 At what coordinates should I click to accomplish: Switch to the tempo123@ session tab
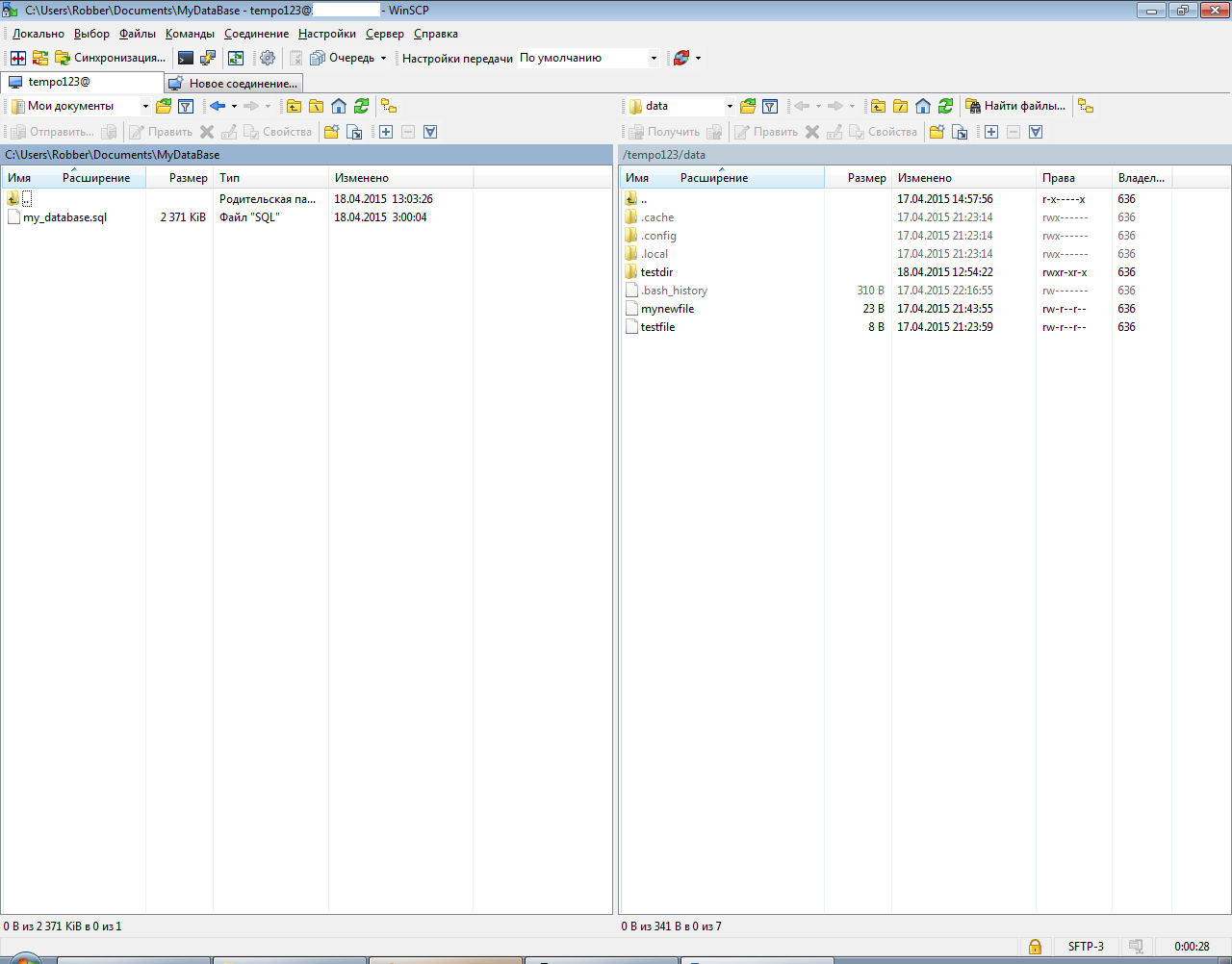tap(82, 83)
